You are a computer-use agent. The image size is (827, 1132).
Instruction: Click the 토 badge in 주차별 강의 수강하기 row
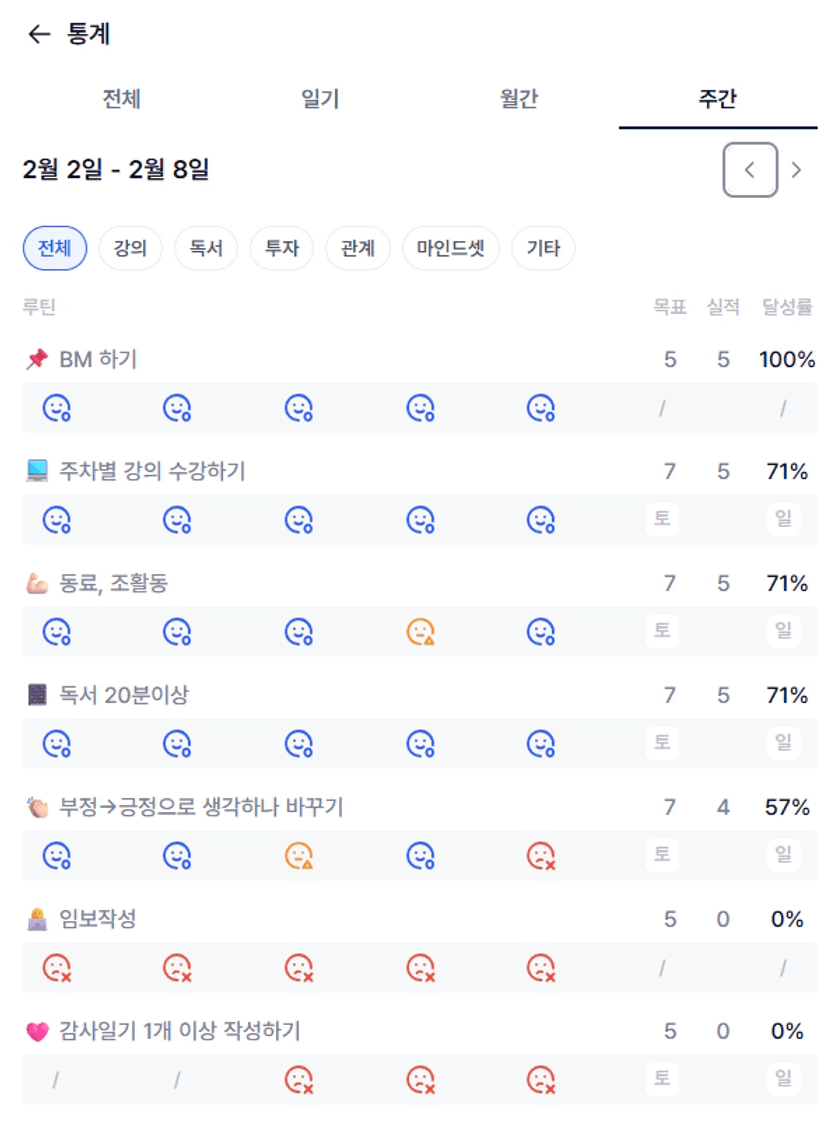(661, 520)
